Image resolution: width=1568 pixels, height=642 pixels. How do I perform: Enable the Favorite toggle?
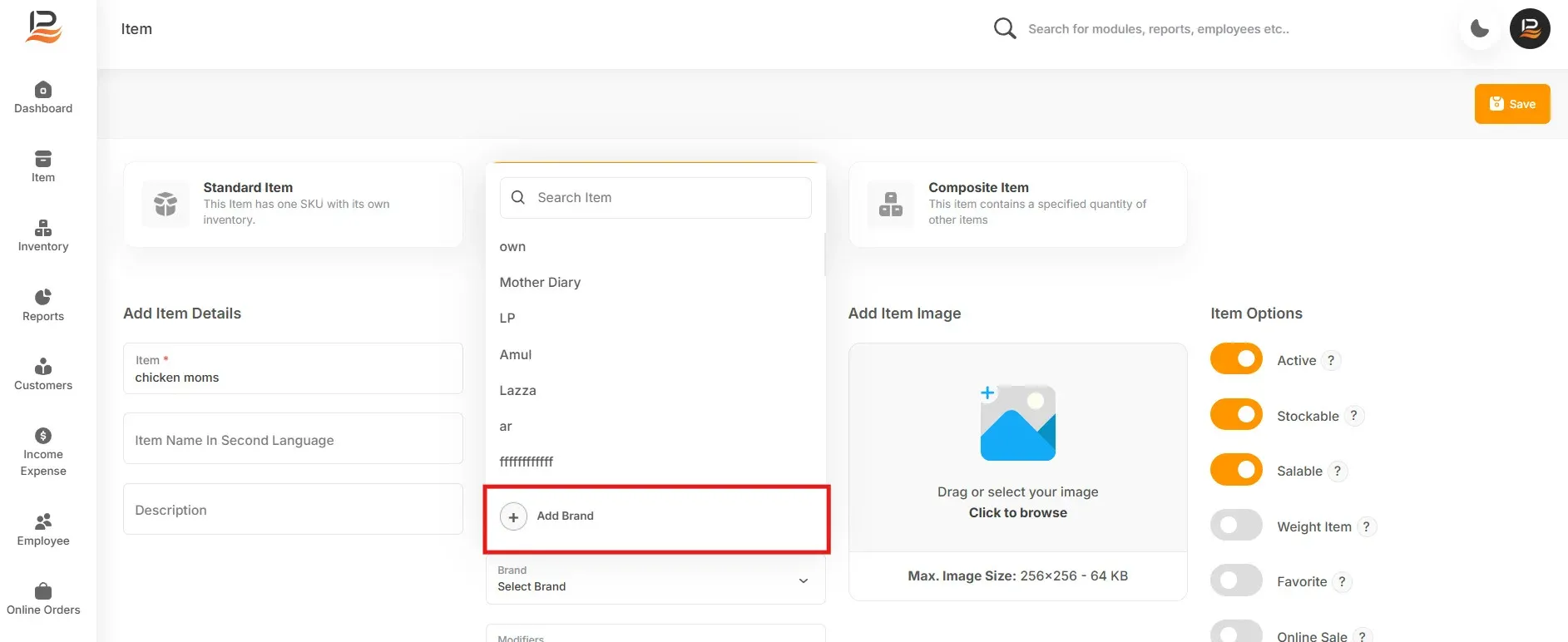(1236, 580)
